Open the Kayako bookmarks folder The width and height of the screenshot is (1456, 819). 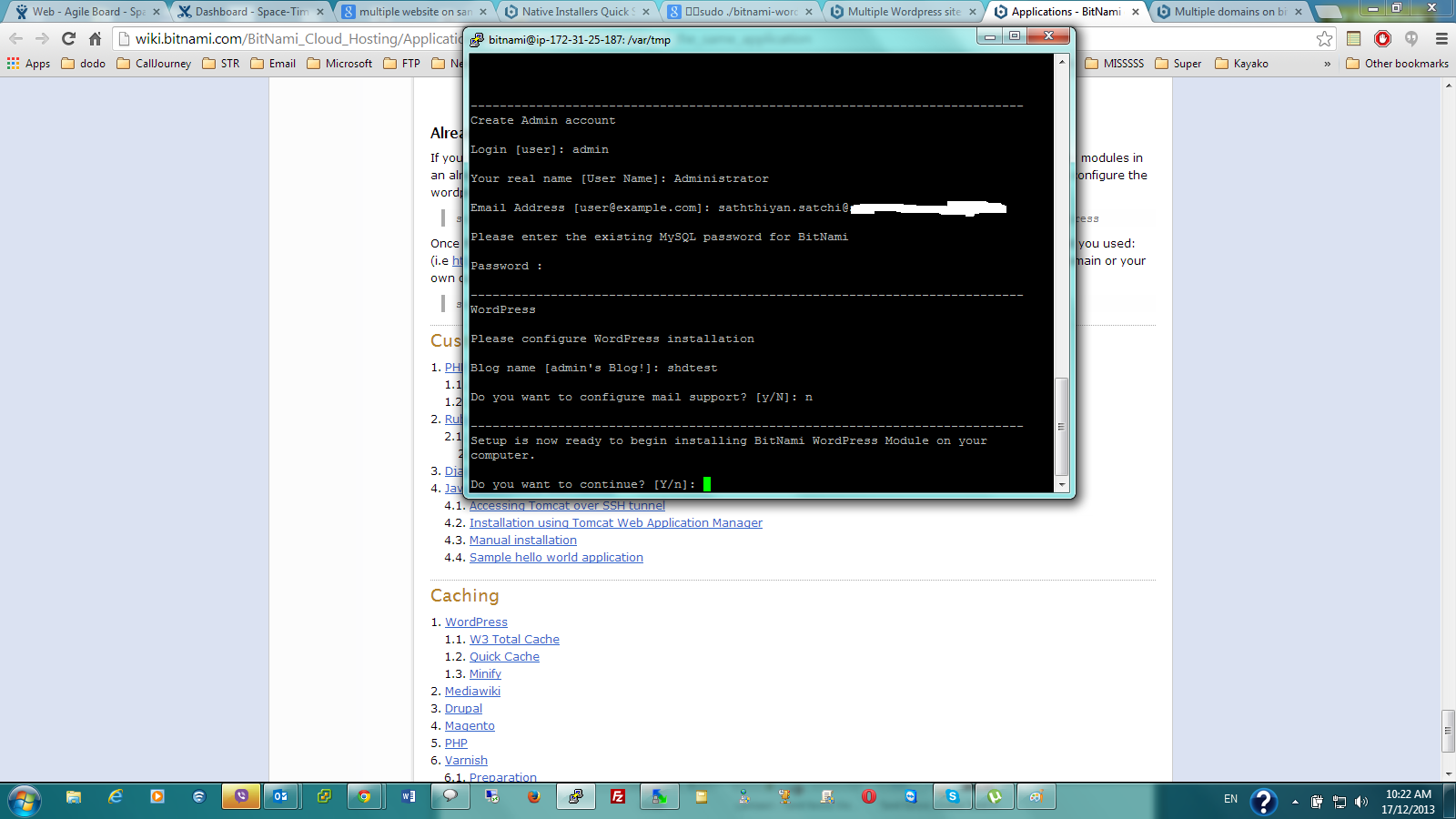click(x=1241, y=64)
